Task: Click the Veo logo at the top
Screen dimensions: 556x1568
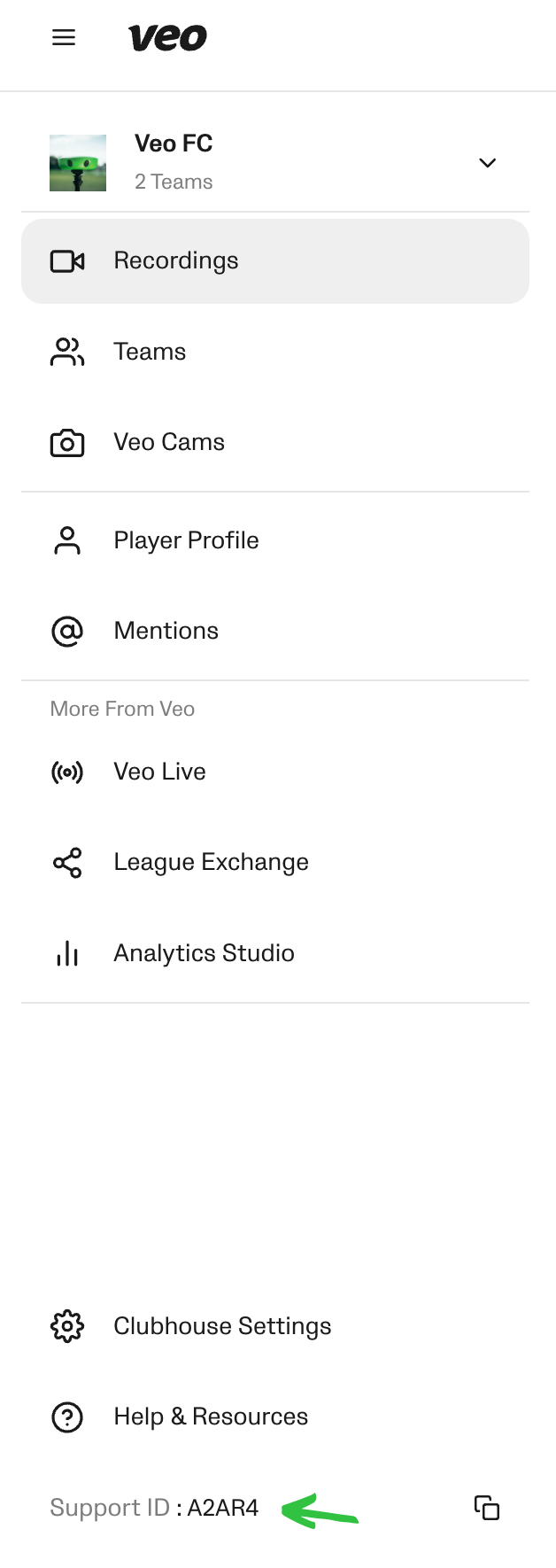Action: click(x=167, y=37)
